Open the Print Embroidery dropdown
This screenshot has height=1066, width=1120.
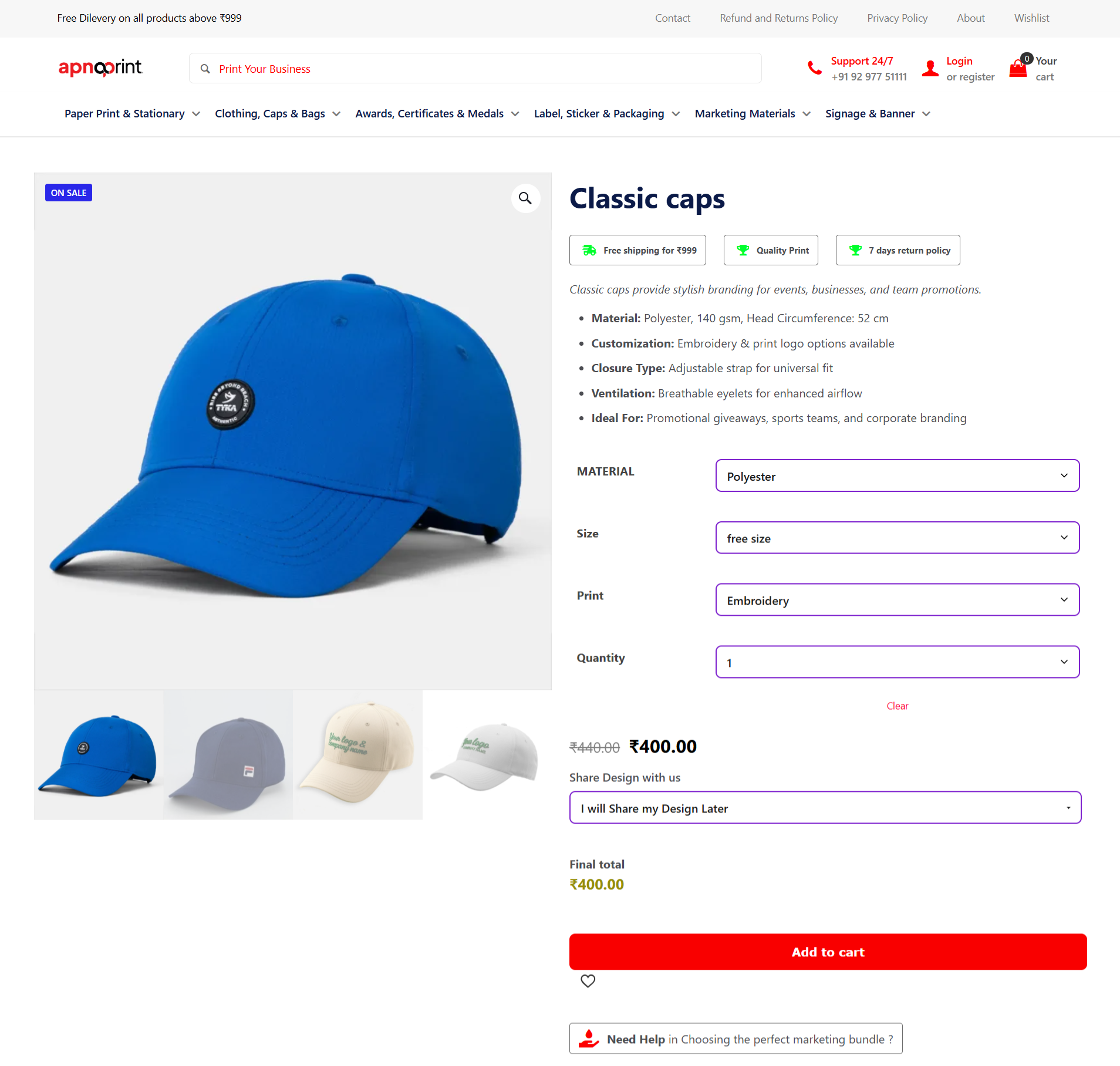click(x=897, y=600)
